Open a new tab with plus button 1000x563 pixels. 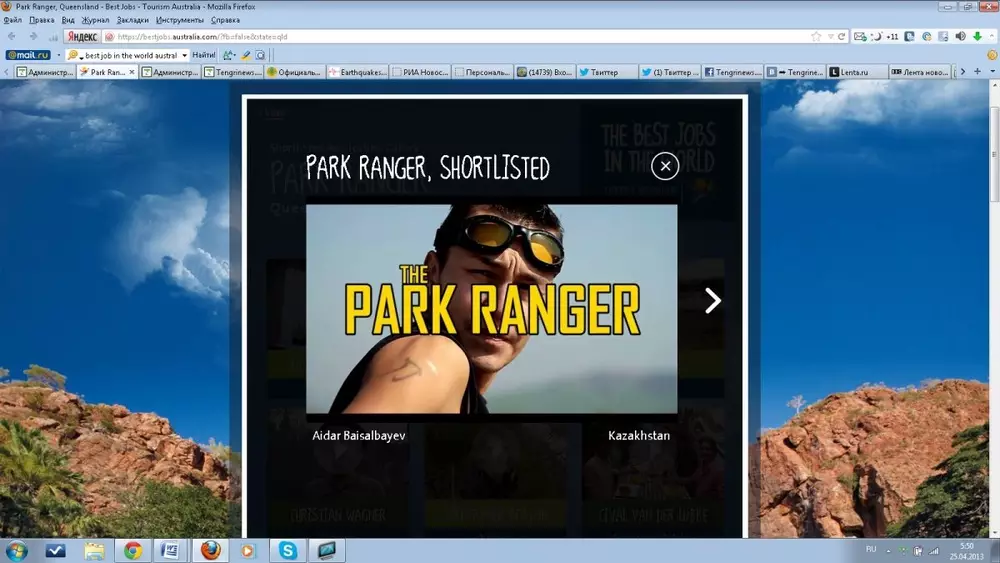click(x=977, y=72)
